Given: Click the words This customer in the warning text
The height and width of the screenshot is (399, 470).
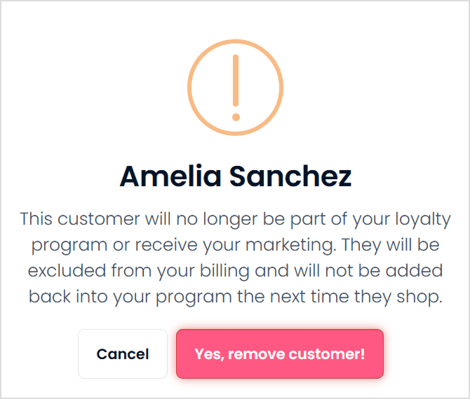Looking at the screenshot, I should (x=80, y=219).
